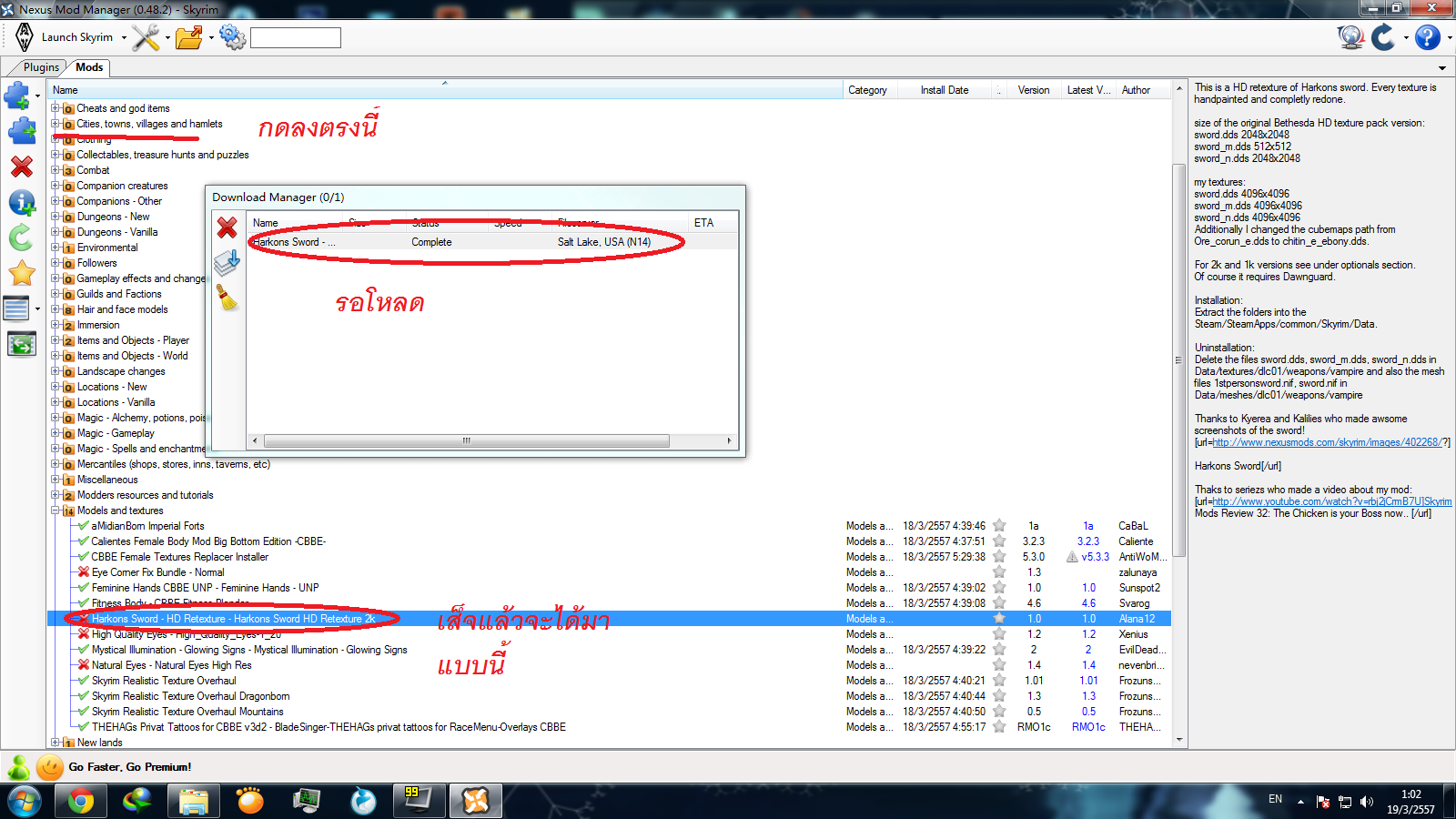Image resolution: width=1456 pixels, height=819 pixels.
Task: Endorse mod with the gold star sidebar icon
Action: click(x=22, y=273)
